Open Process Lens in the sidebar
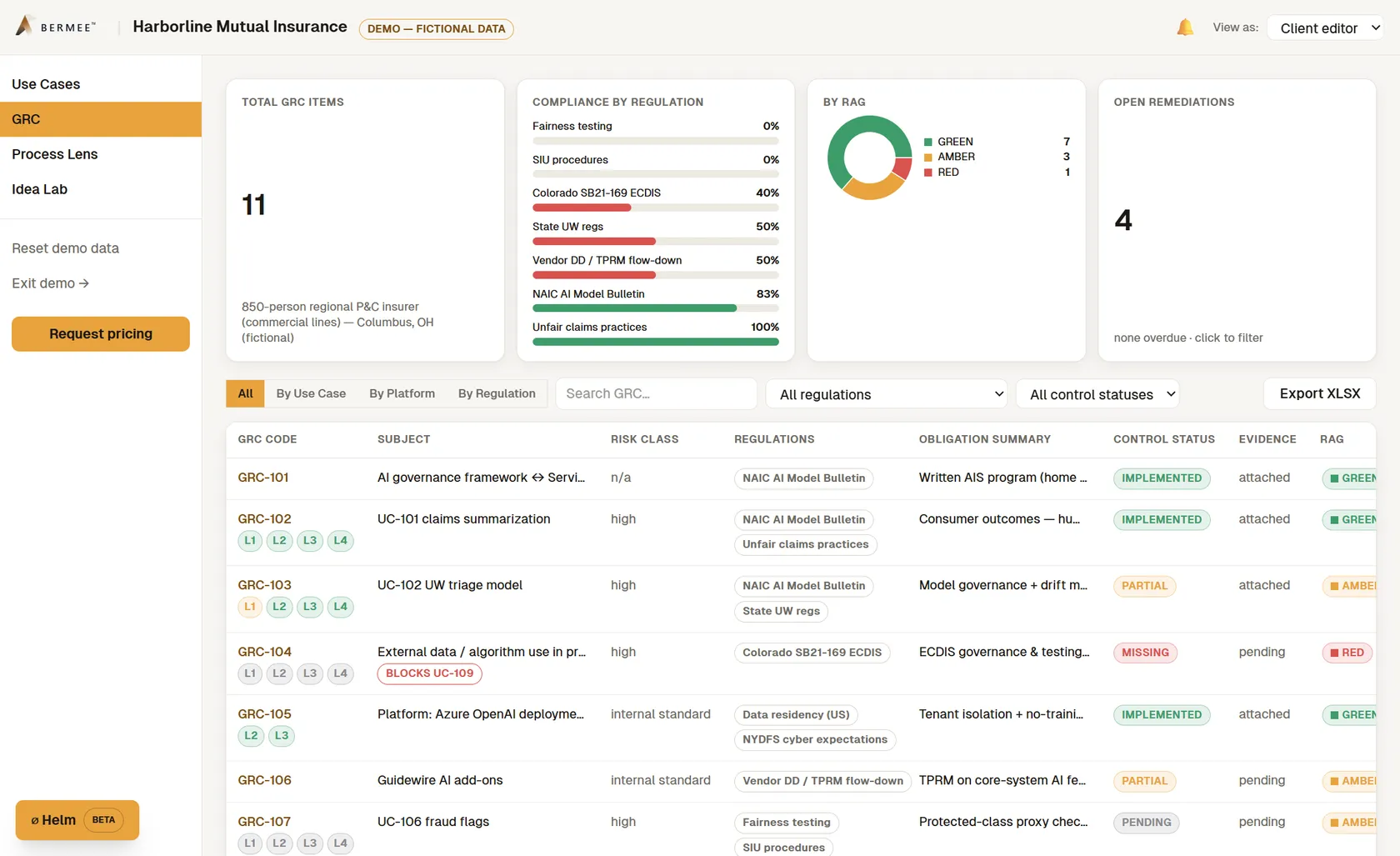 pos(101,154)
